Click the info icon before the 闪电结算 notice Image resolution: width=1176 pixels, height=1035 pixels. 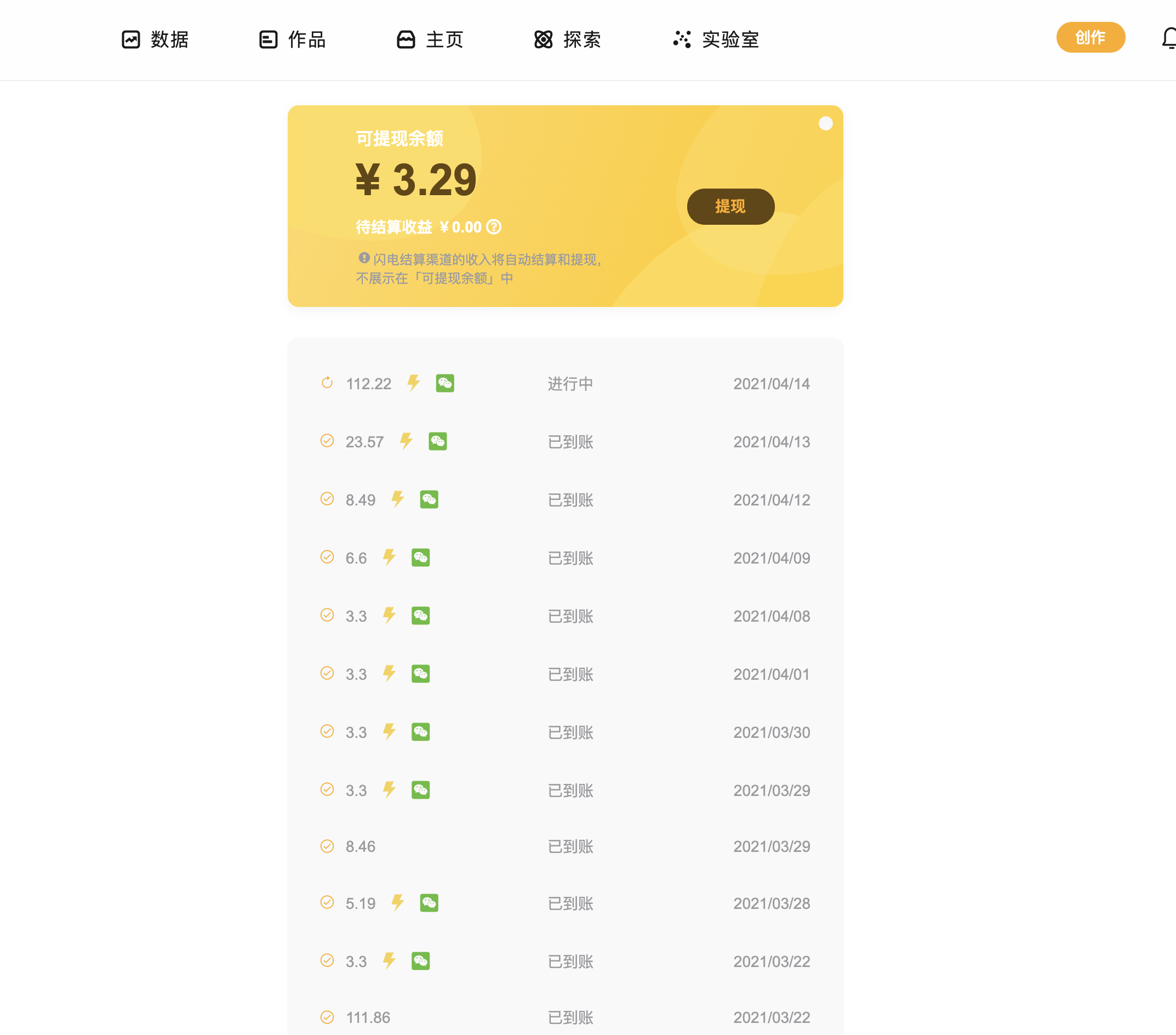click(x=364, y=258)
